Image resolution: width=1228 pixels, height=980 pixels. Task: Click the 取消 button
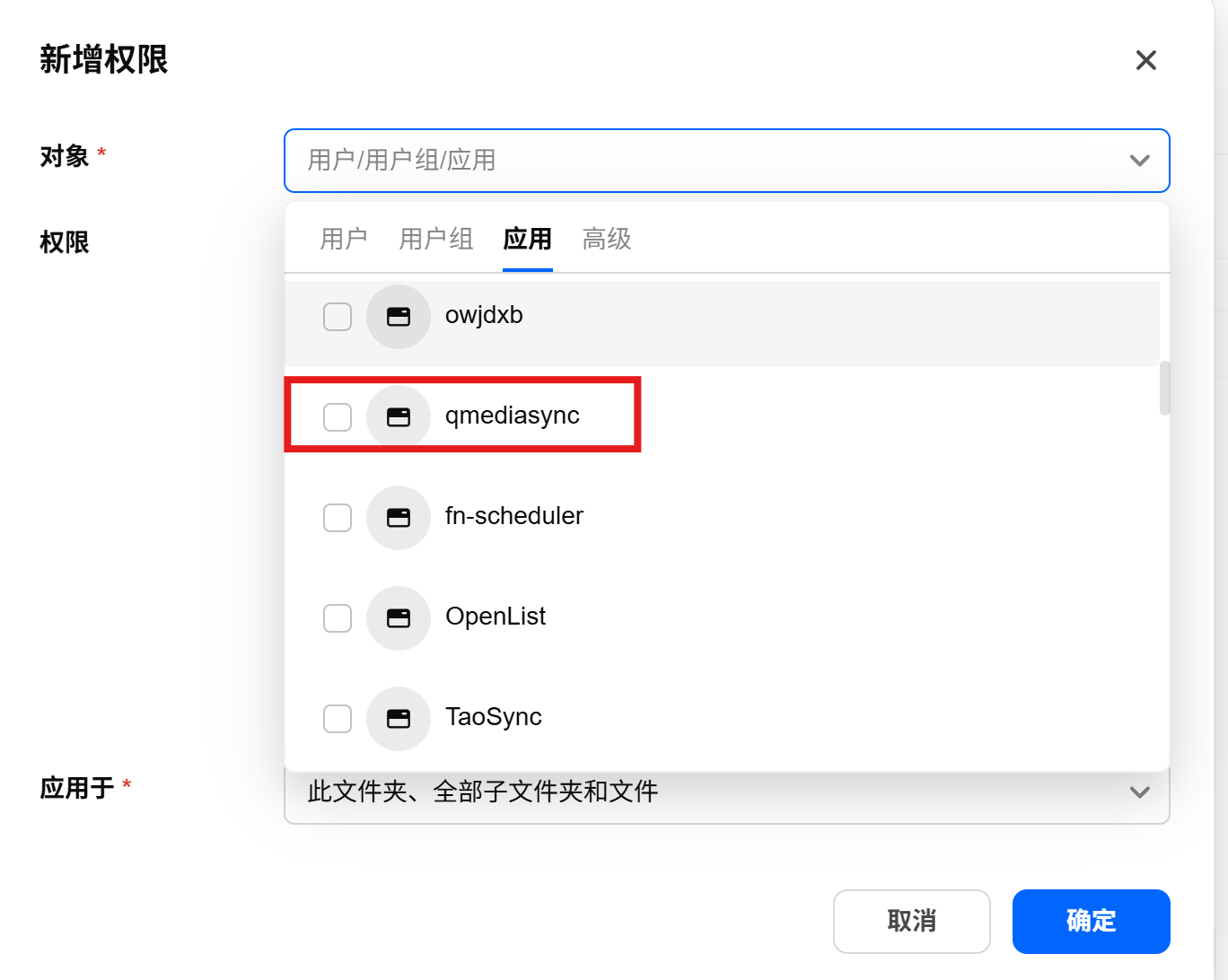pyautogui.click(x=912, y=922)
